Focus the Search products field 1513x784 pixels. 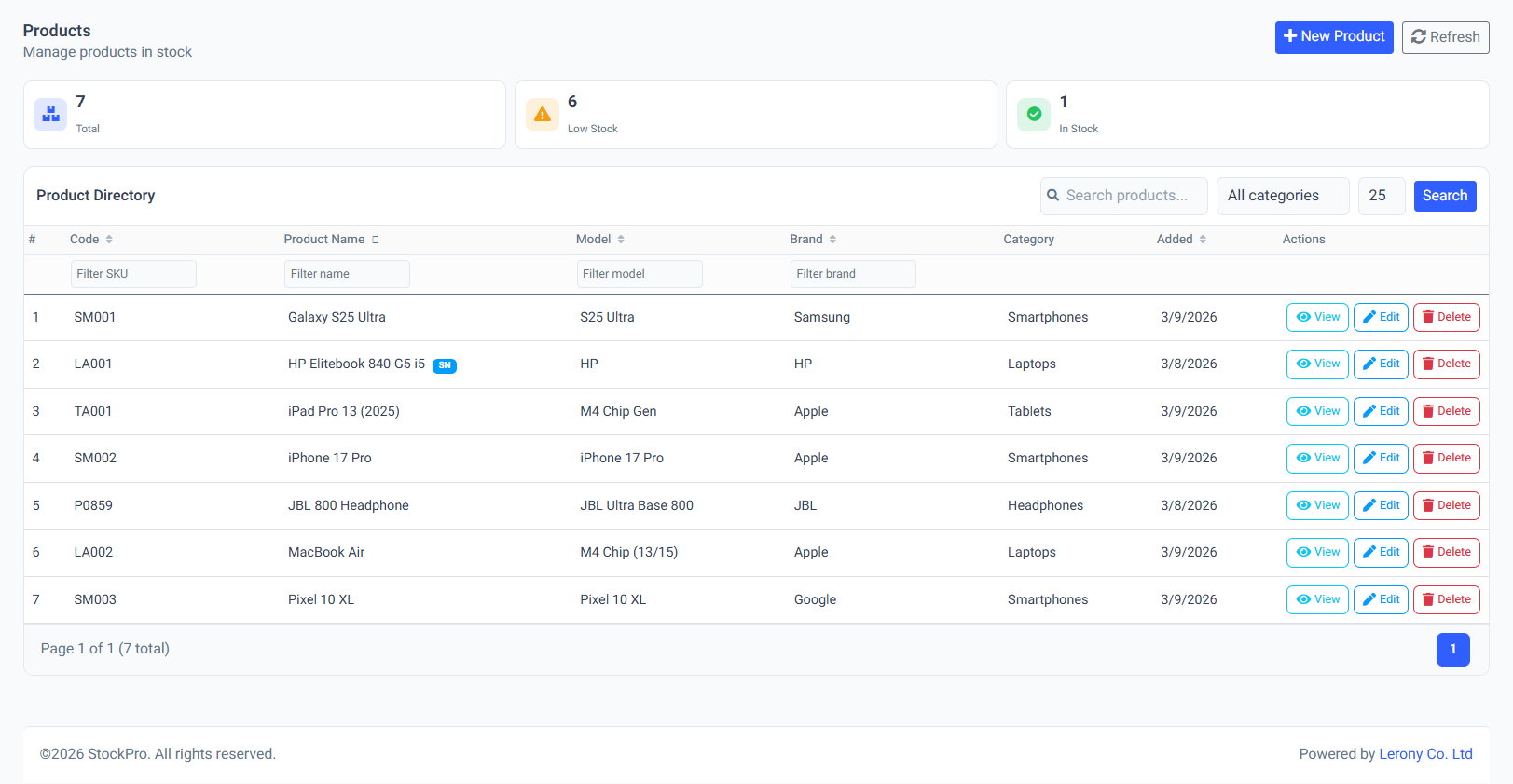(x=1124, y=196)
